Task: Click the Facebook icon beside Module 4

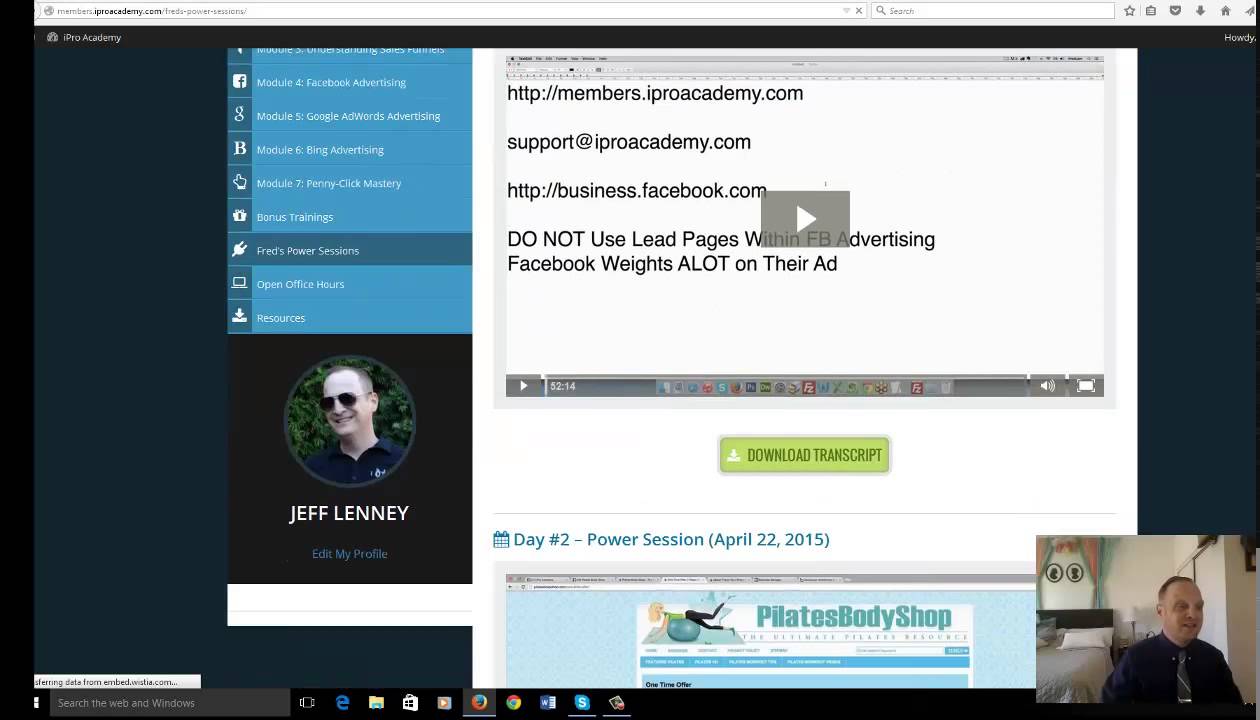Action: [240, 81]
